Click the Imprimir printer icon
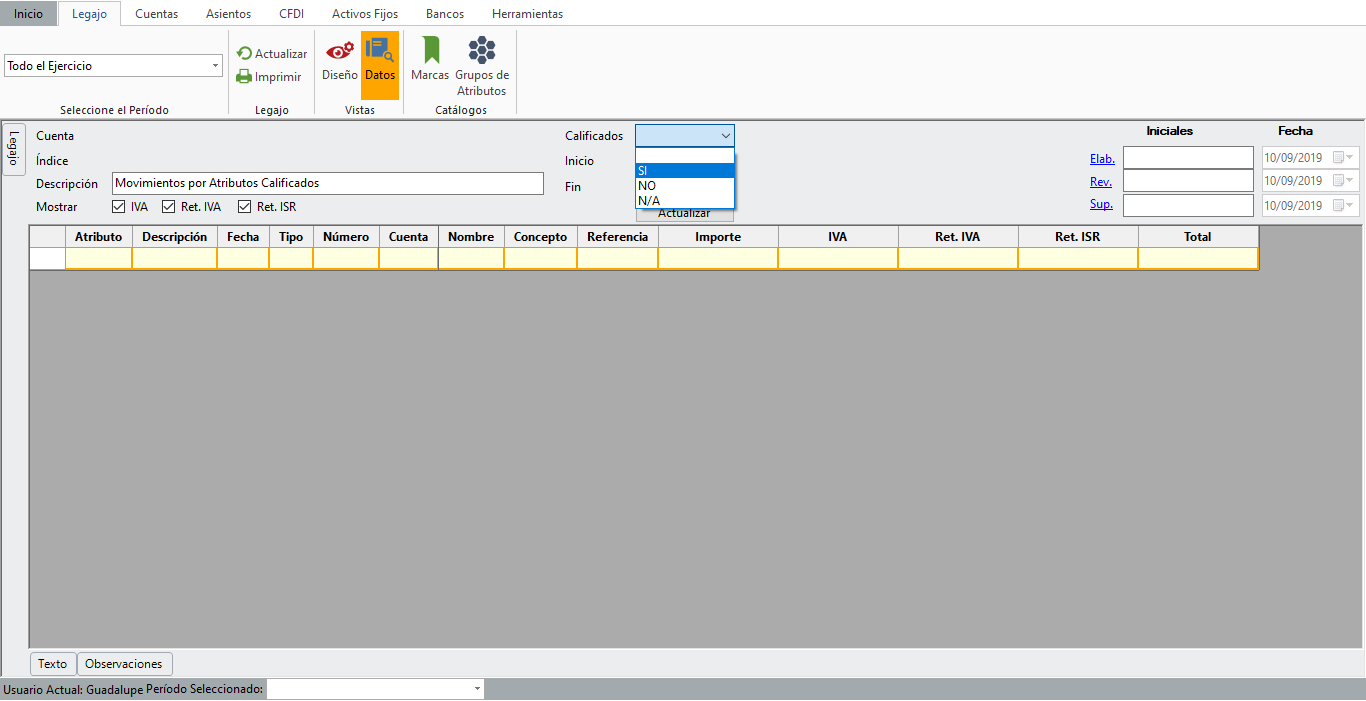Image resolution: width=1366 pixels, height=701 pixels. click(x=245, y=77)
